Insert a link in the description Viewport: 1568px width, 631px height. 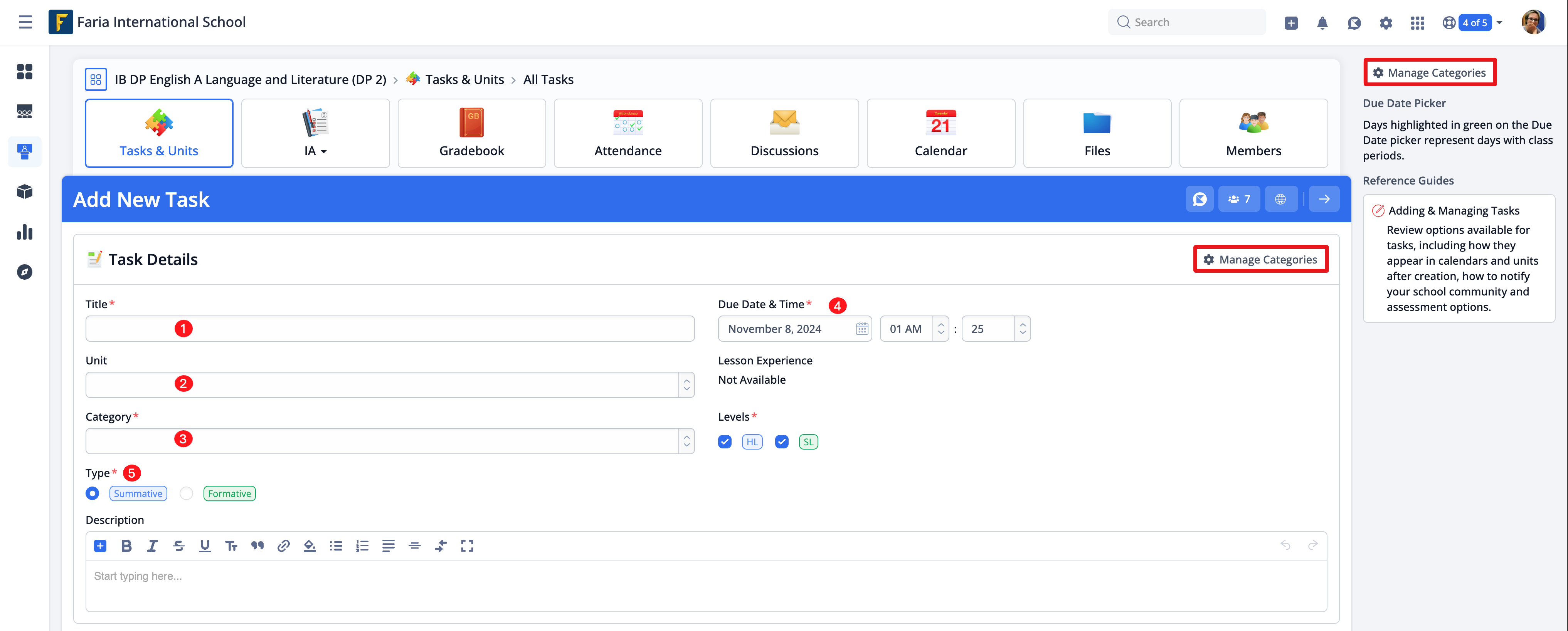[283, 546]
